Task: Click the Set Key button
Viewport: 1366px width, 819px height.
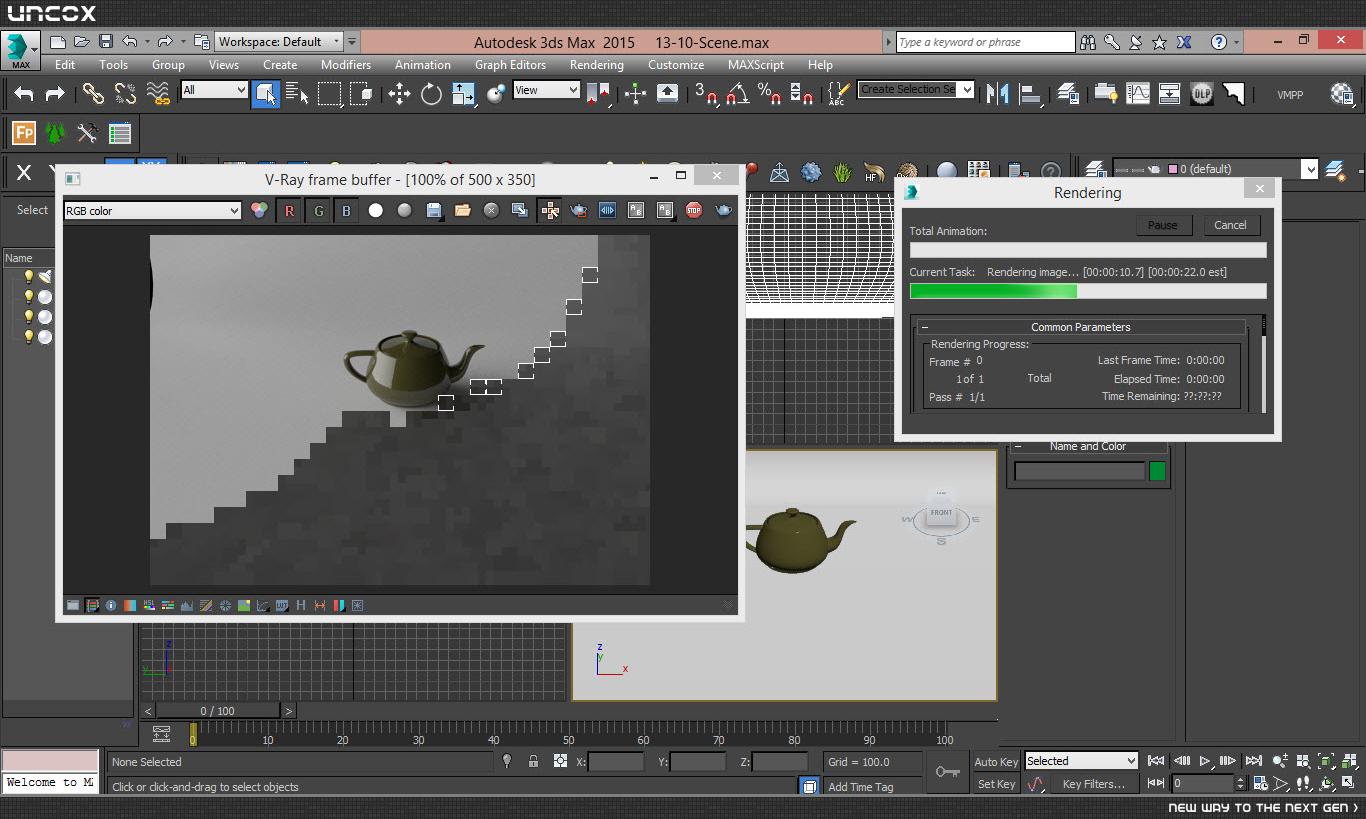Action: tap(996, 784)
